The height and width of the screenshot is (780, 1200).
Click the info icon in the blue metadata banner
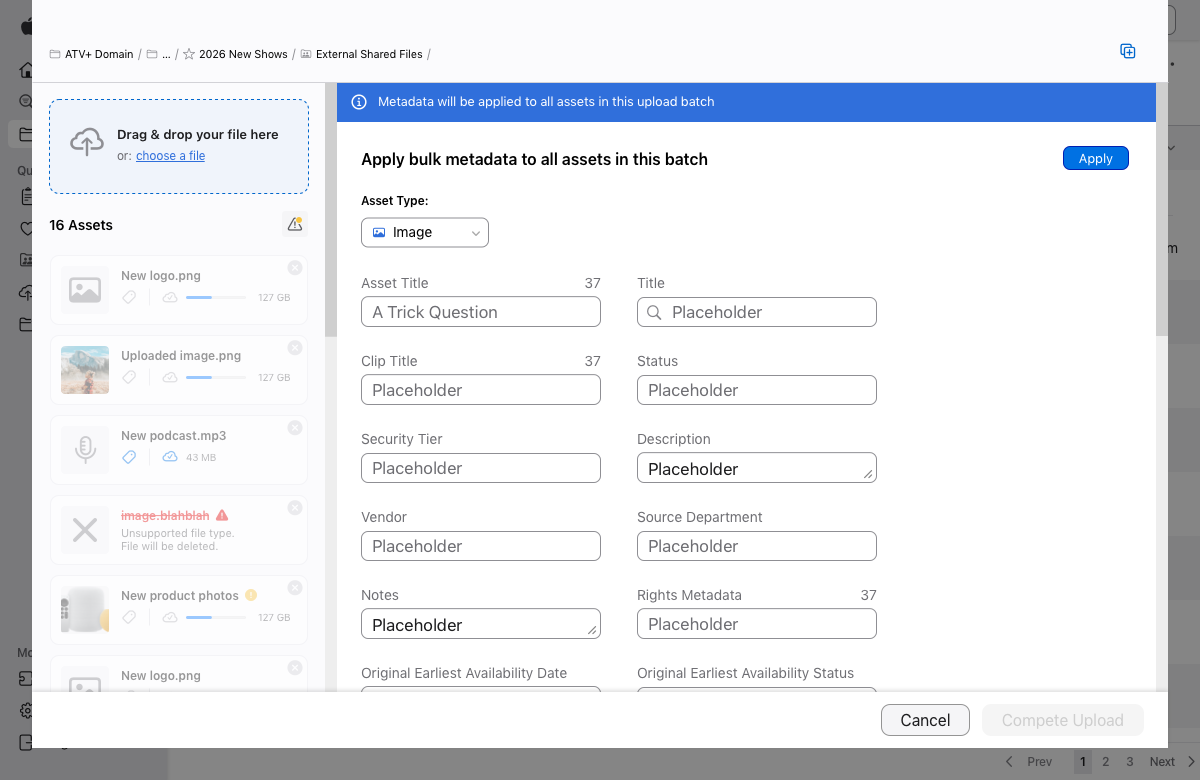click(x=358, y=102)
